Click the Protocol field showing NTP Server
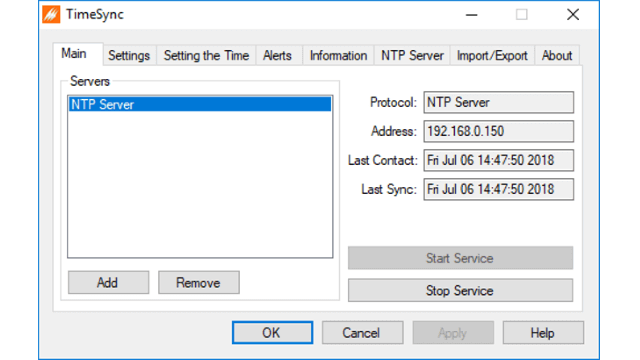 coord(498,102)
